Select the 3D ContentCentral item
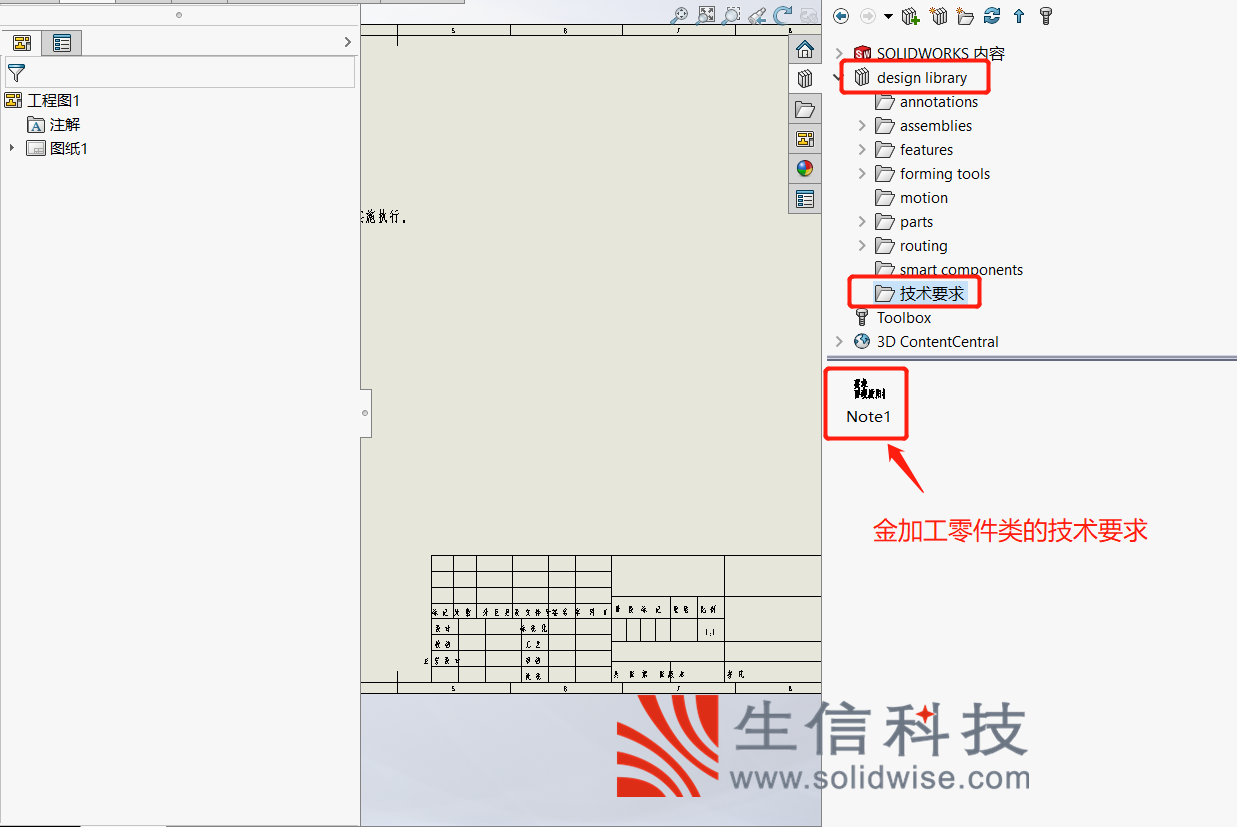The width and height of the screenshot is (1237, 827). click(938, 342)
